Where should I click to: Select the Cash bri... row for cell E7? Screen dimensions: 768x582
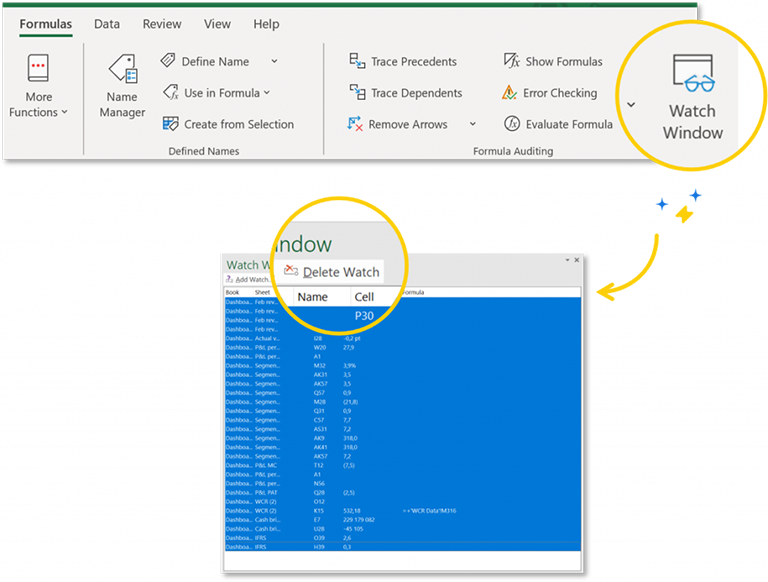[403, 520]
